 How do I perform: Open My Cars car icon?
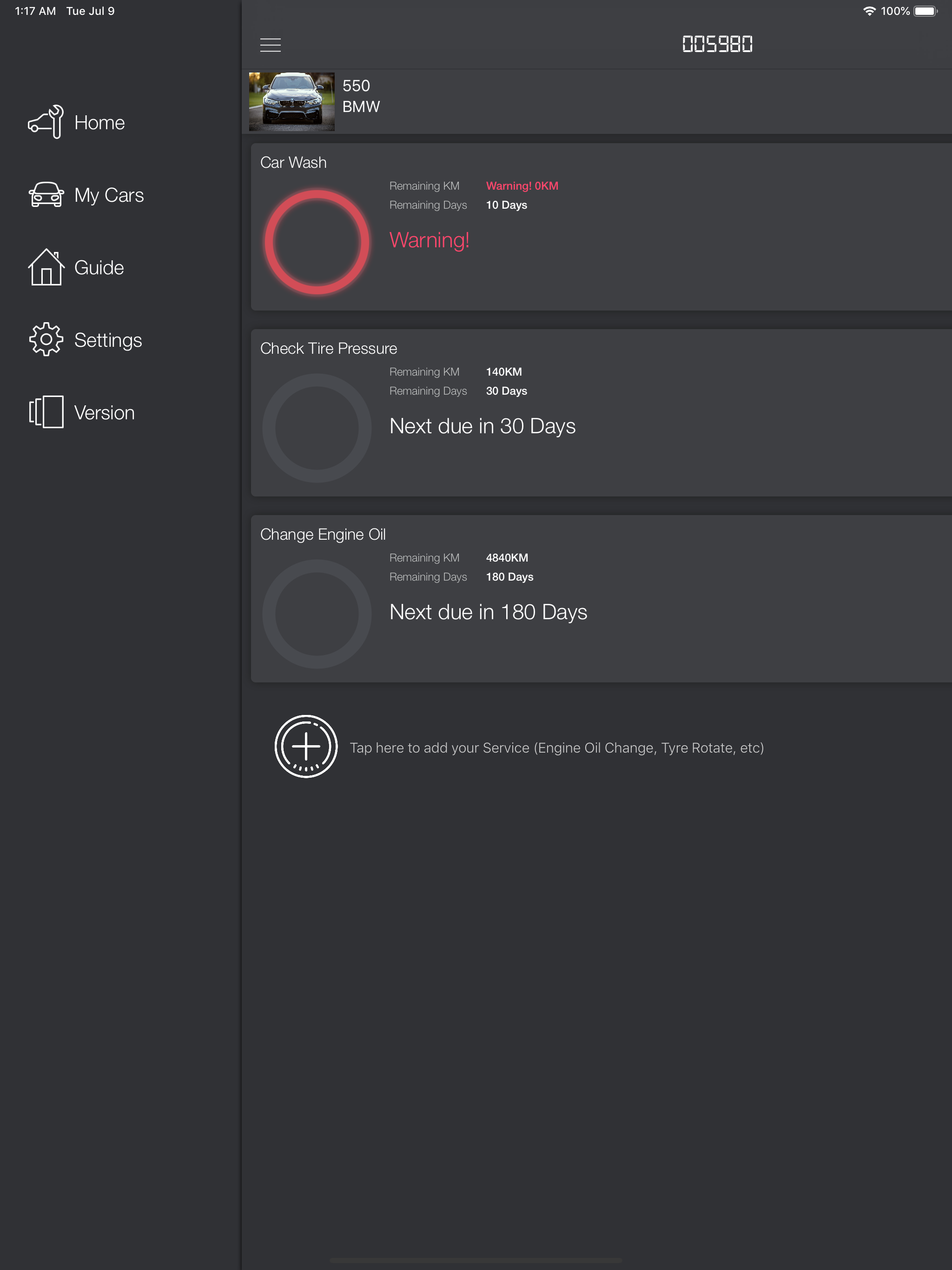point(46,195)
